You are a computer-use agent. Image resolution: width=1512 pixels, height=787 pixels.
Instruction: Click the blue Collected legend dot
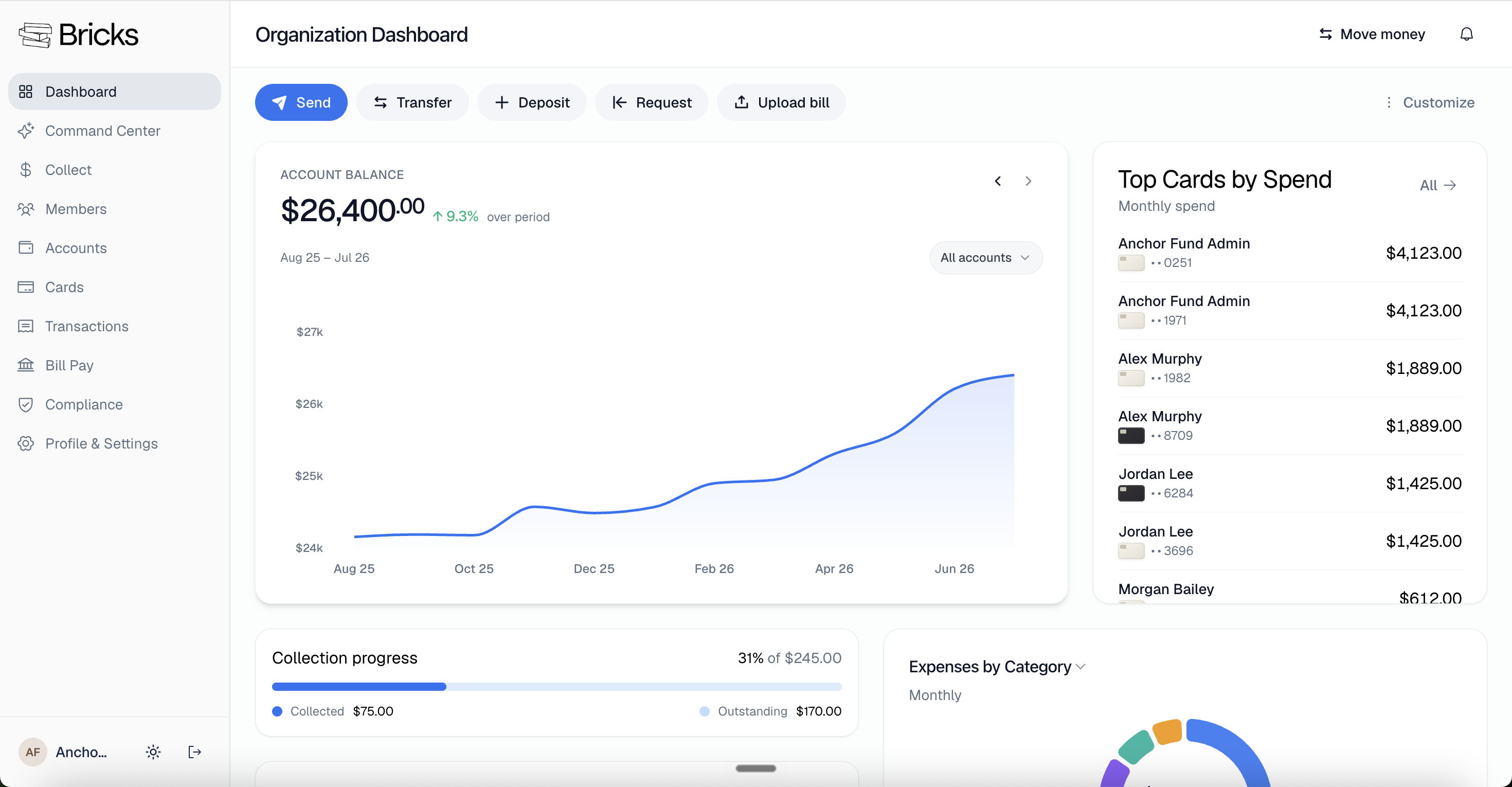pos(278,711)
